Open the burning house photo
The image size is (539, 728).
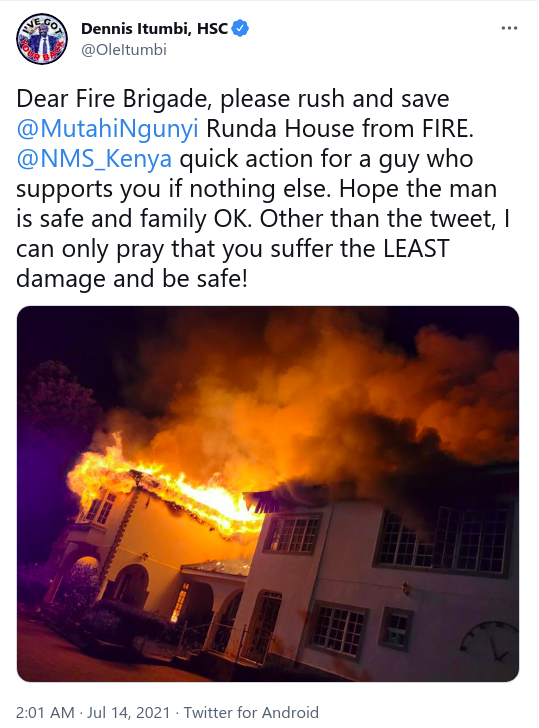pyautogui.click(x=268, y=494)
